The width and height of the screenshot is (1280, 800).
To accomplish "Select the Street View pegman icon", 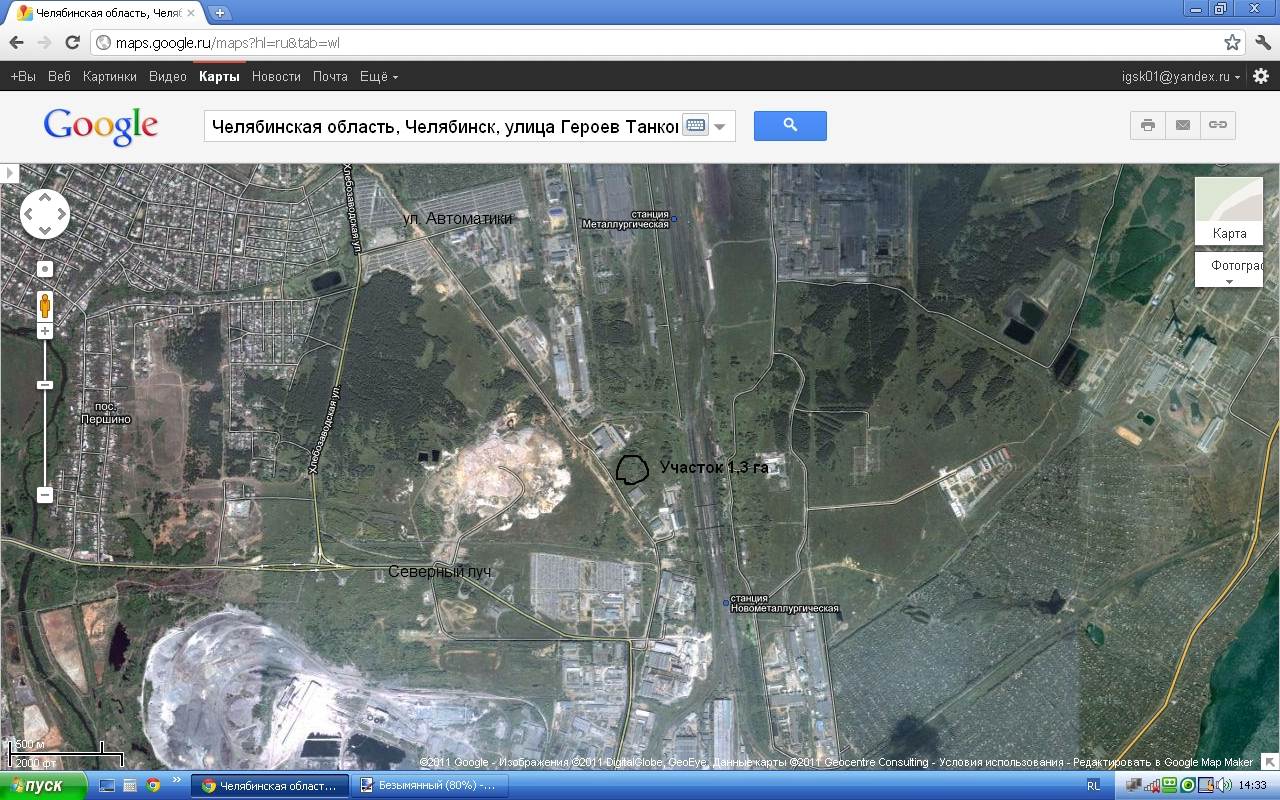I will [x=45, y=304].
